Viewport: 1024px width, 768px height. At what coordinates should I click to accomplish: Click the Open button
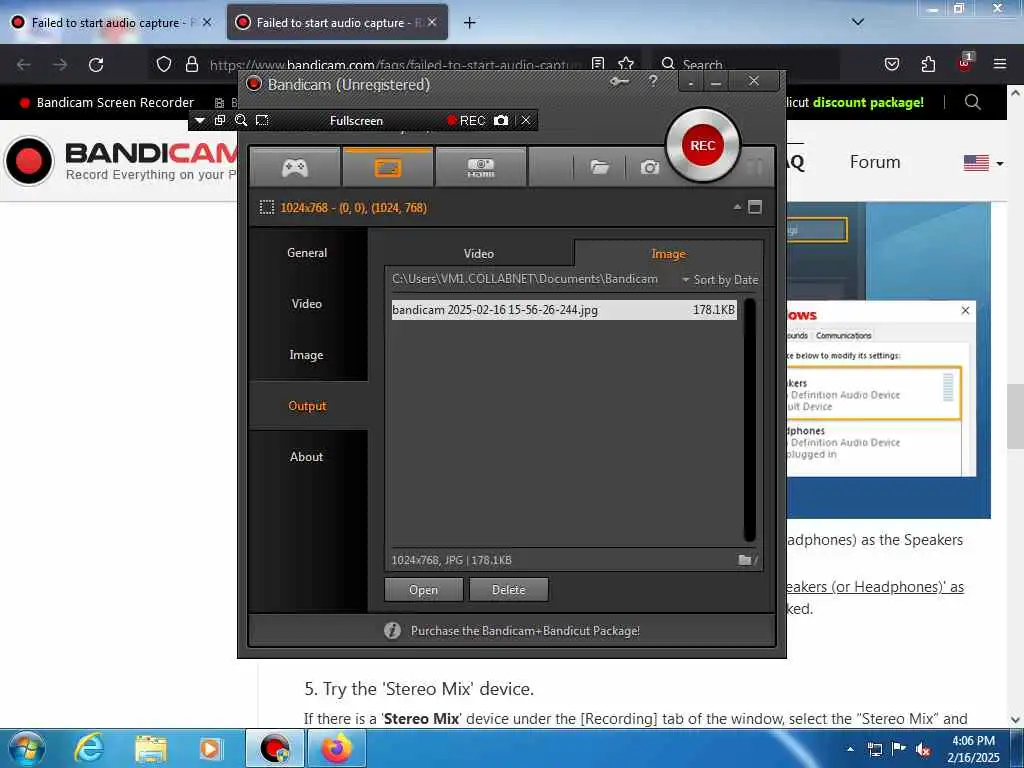click(424, 590)
